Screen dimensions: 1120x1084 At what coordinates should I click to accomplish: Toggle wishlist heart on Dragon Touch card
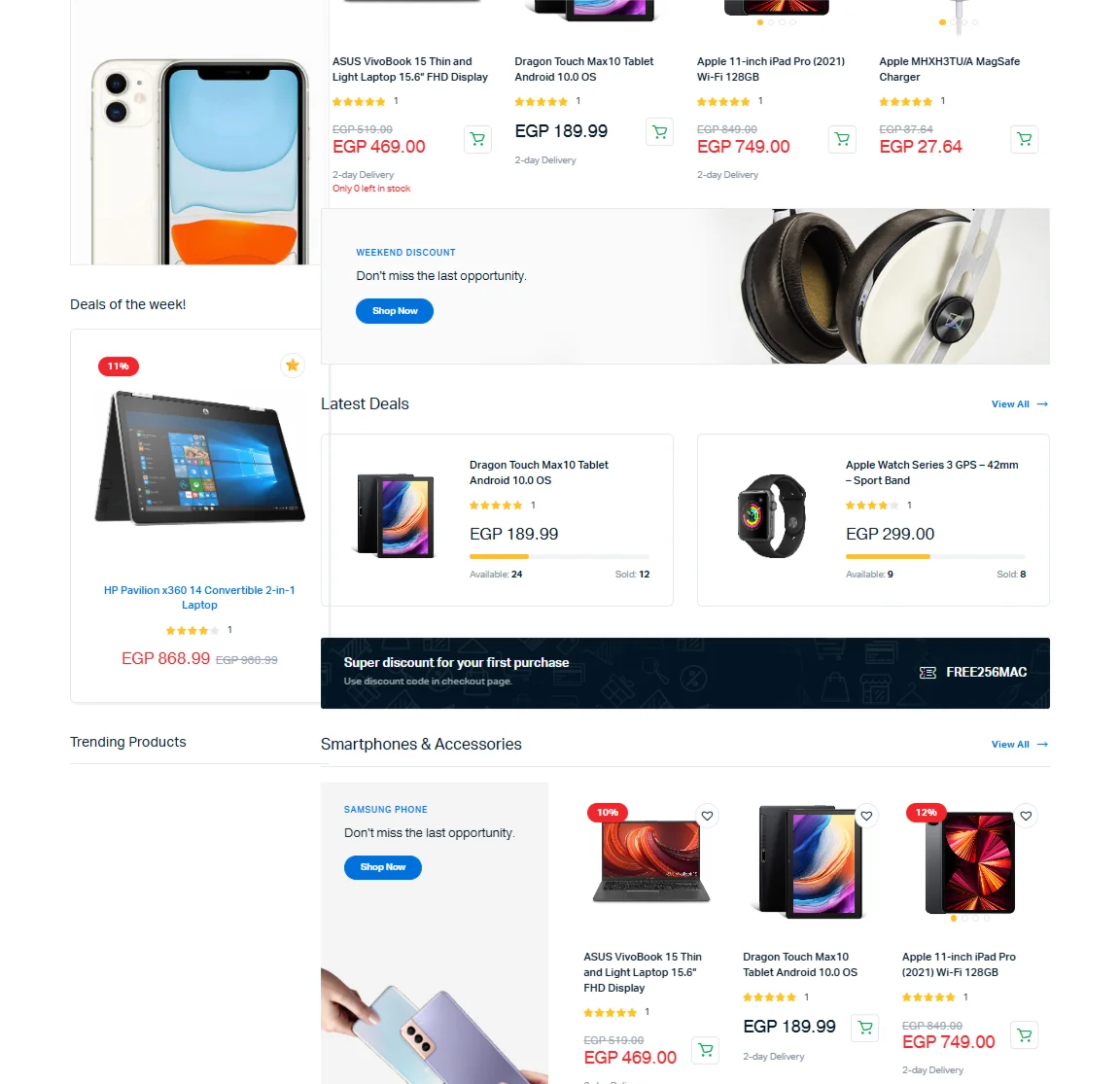(866, 817)
